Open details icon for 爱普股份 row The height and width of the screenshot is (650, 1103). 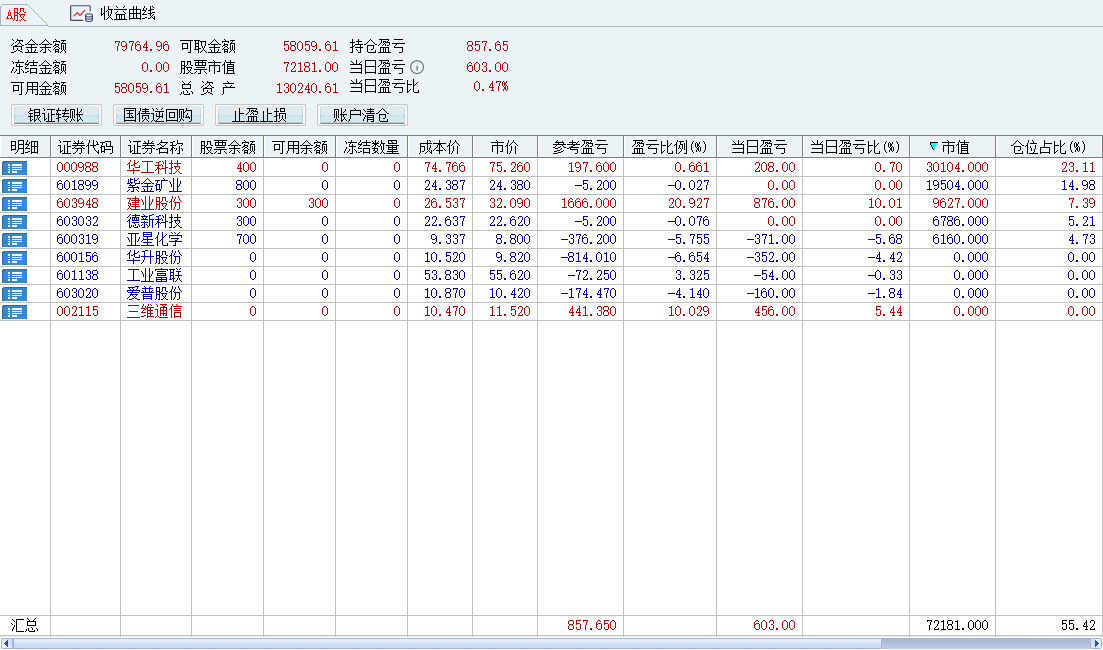coord(14,293)
